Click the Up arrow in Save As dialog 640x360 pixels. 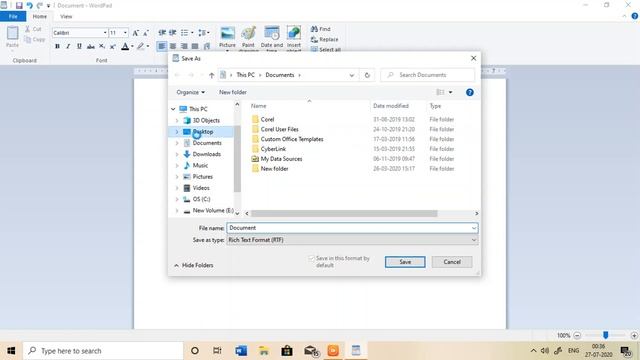click(x=211, y=75)
